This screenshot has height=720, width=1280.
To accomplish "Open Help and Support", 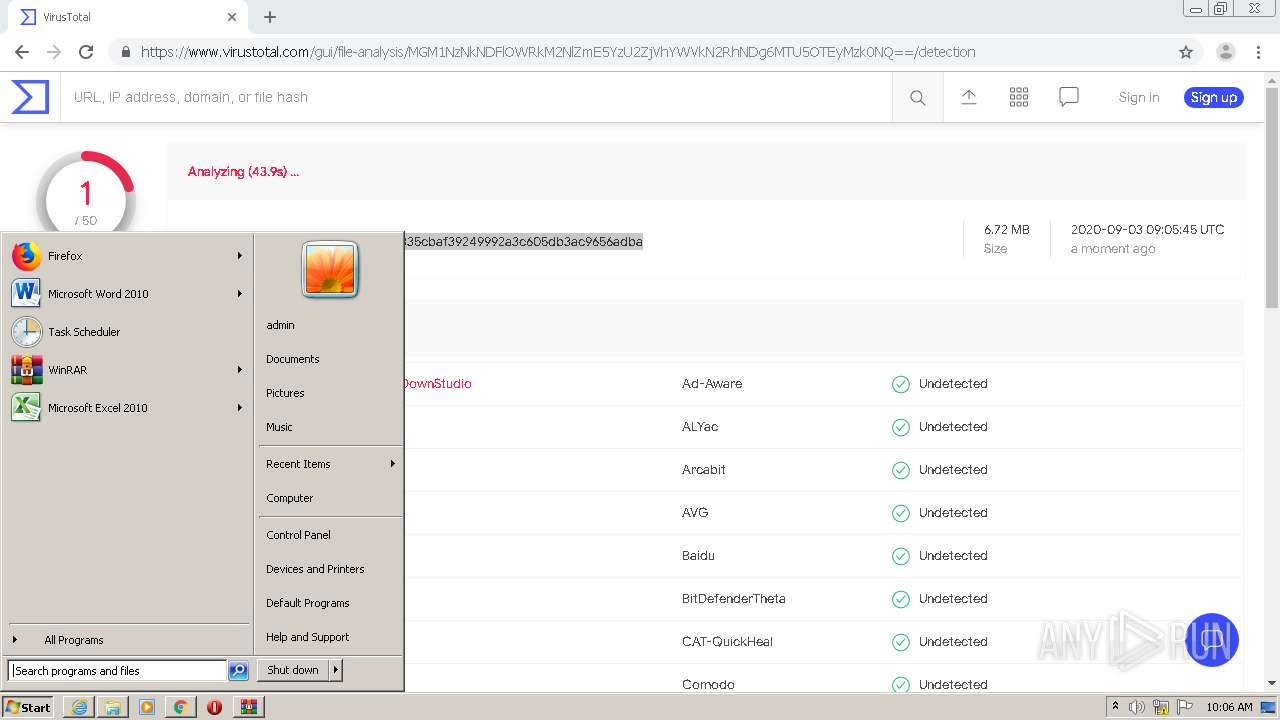I will [308, 637].
